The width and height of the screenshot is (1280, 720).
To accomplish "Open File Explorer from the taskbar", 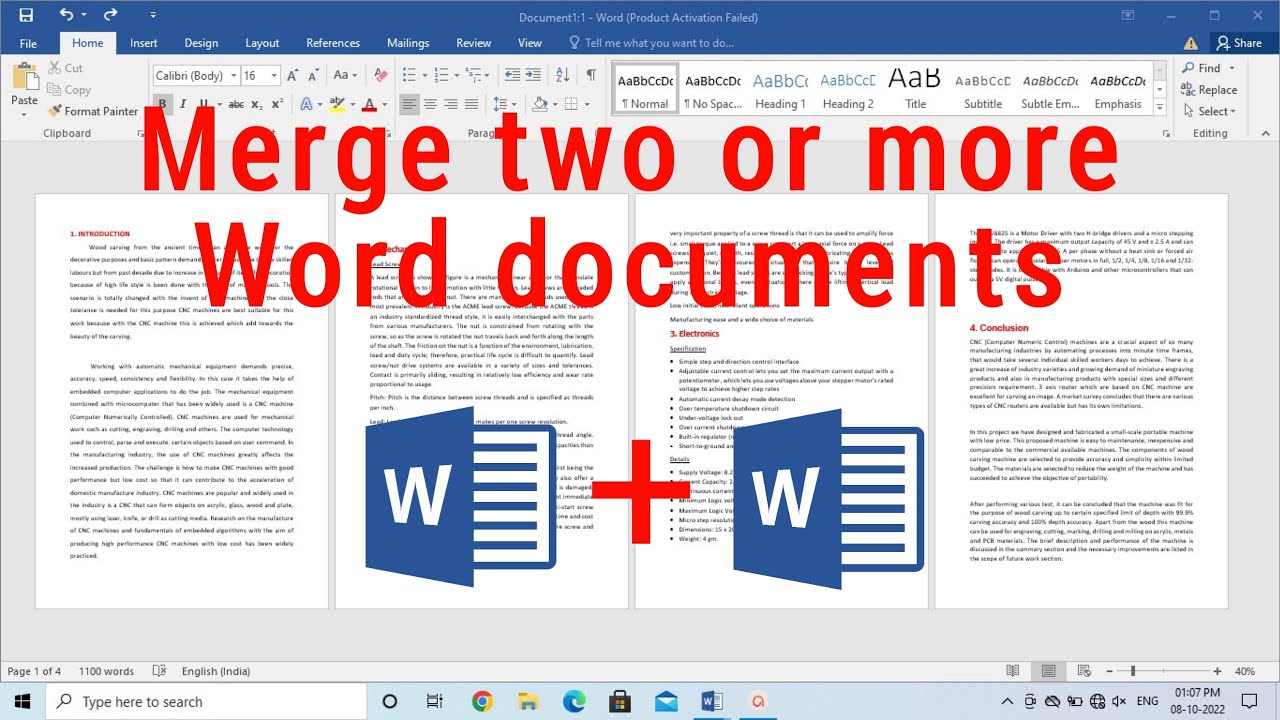I will 528,701.
